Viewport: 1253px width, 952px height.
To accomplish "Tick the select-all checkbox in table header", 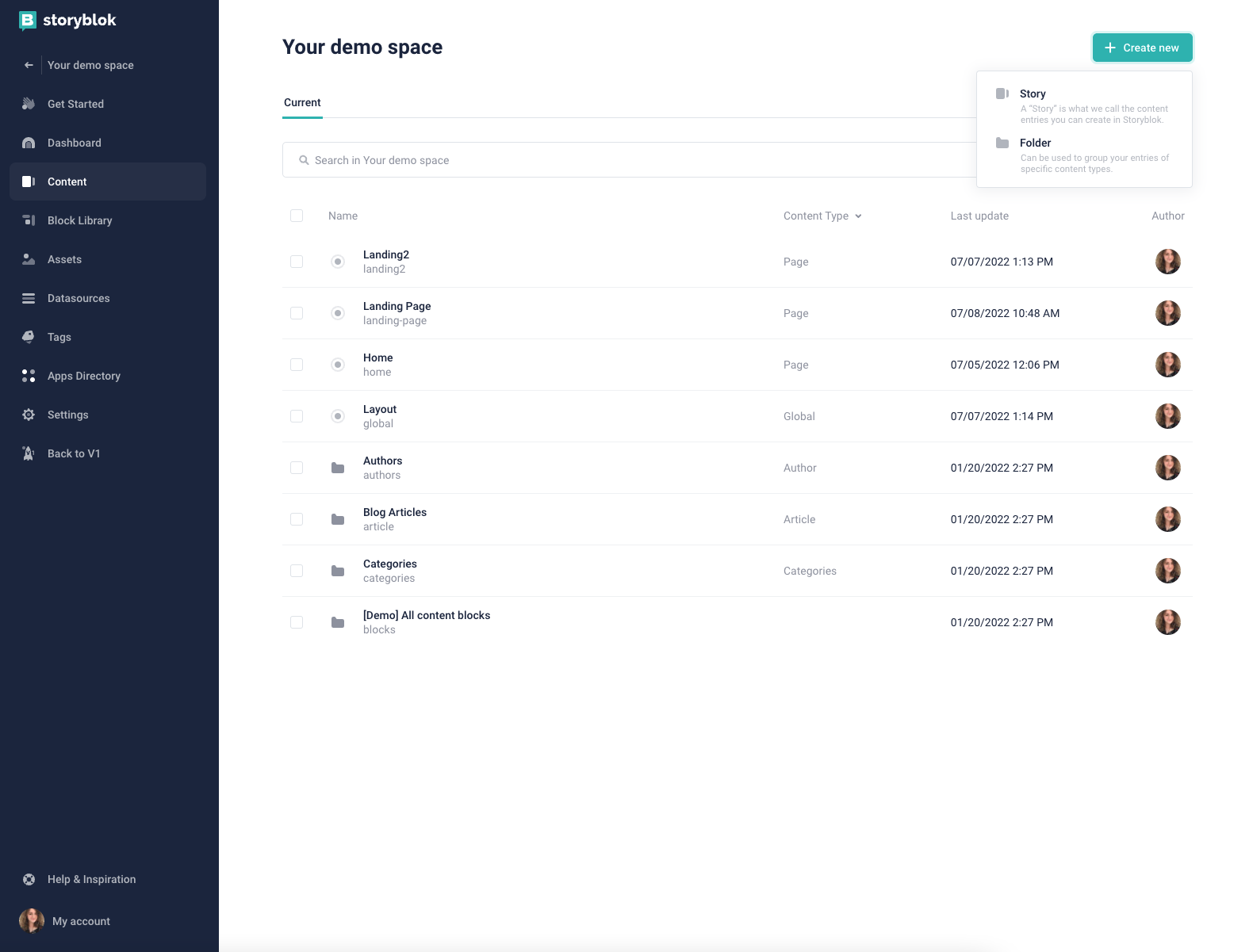I will [297, 216].
